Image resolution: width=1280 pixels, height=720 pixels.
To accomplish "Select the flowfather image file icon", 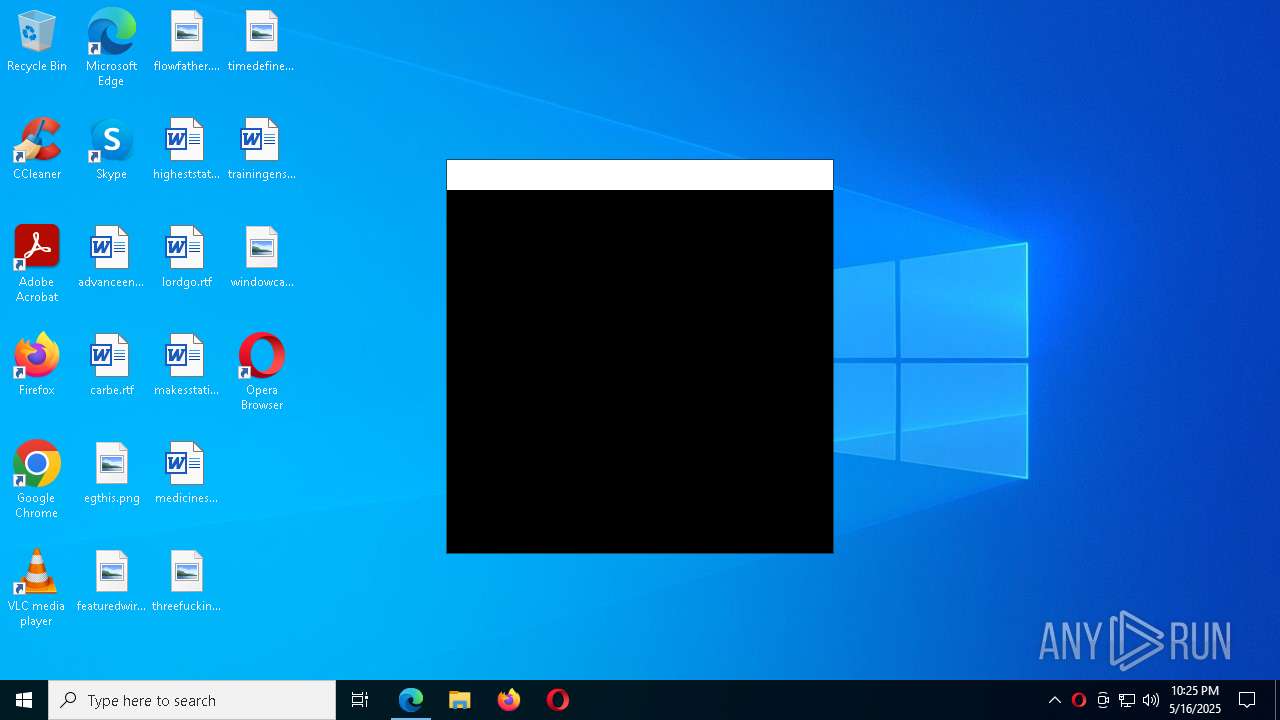I will (x=186, y=42).
